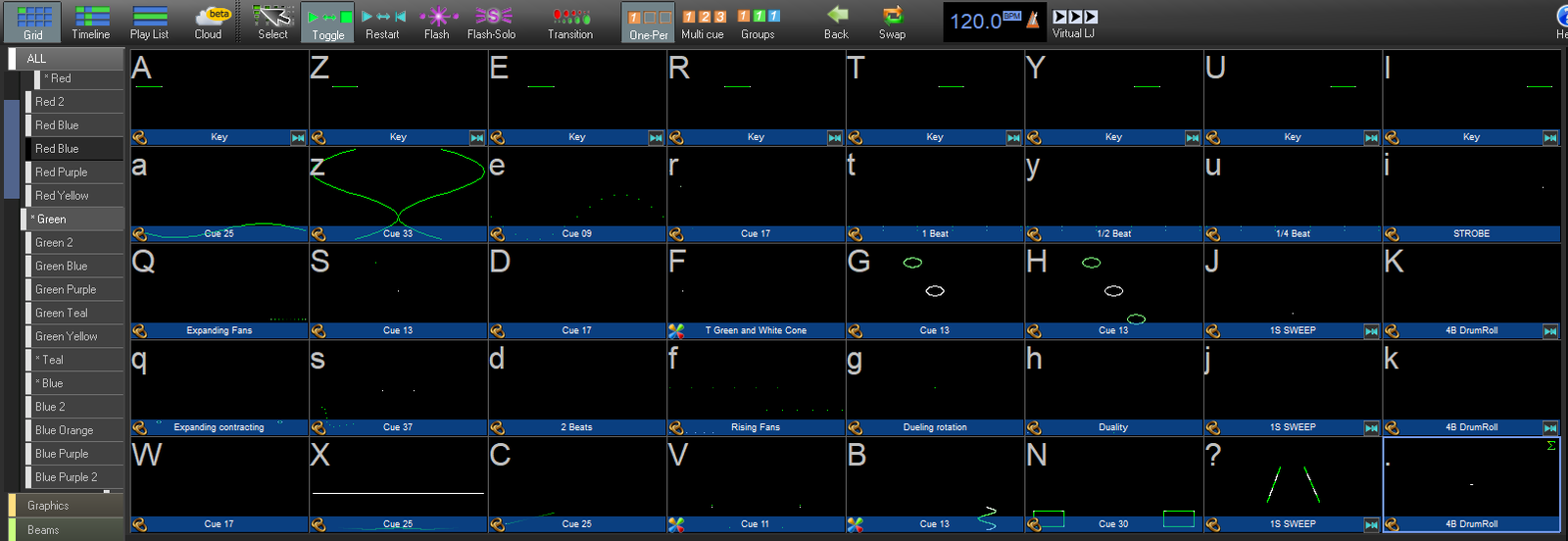
Task: Open the Cloud beta panel
Action: pyautogui.click(x=210, y=22)
